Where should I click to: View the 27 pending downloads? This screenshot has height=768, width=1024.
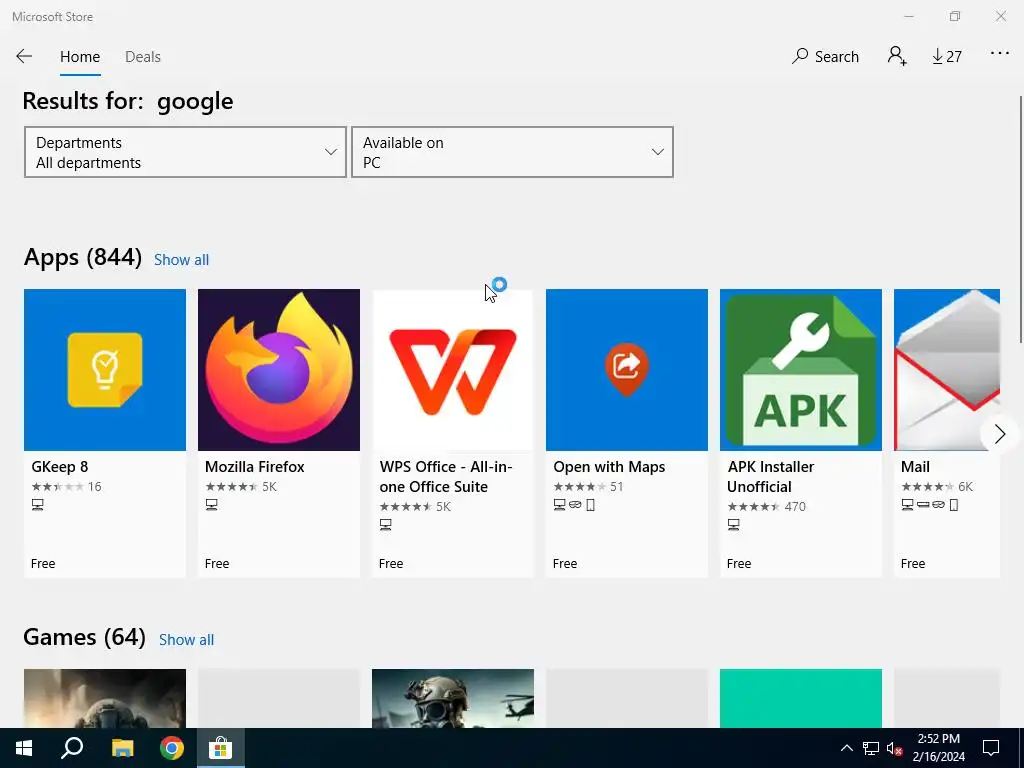coord(947,57)
